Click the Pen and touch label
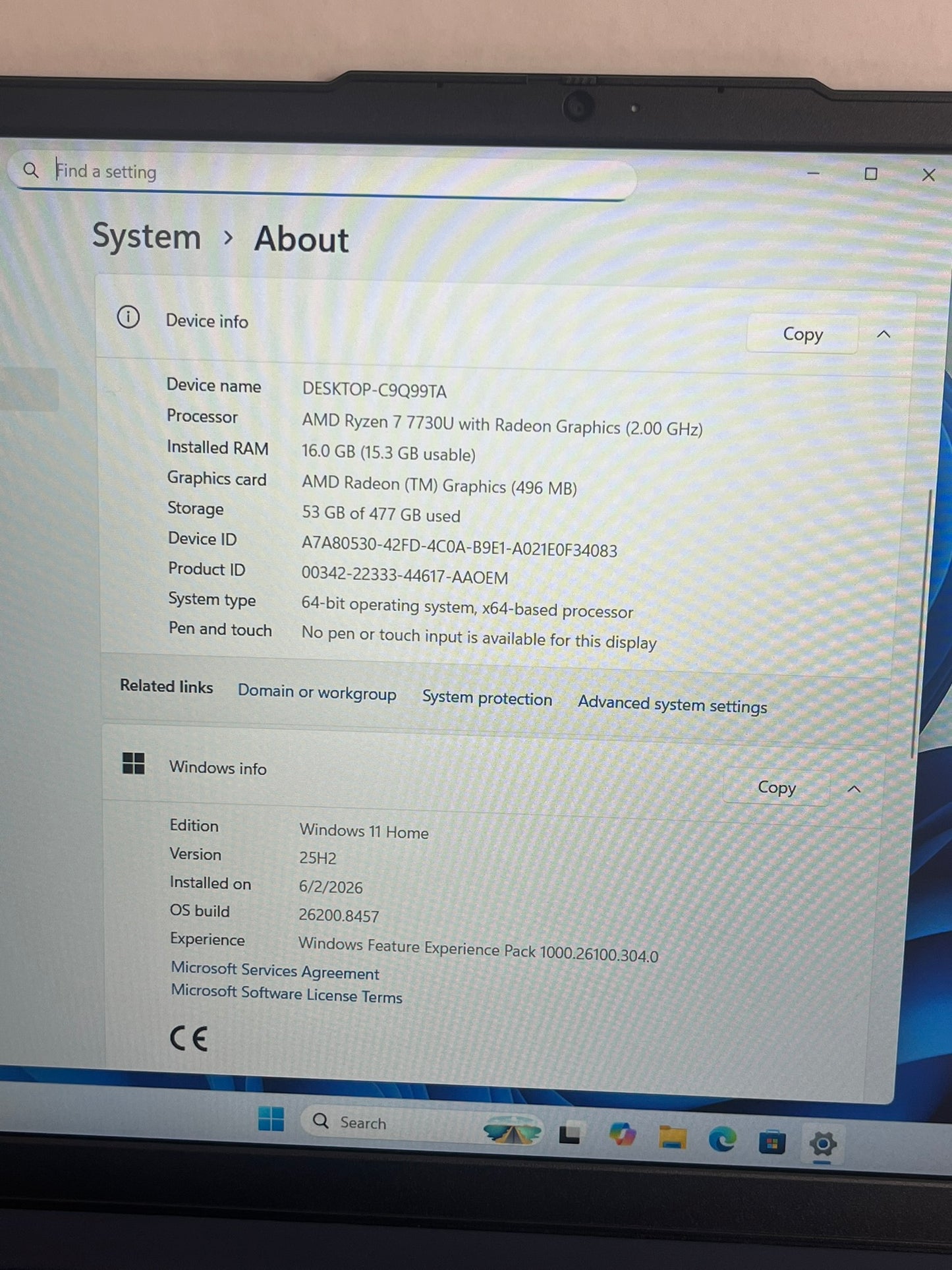Image resolution: width=952 pixels, height=1270 pixels. tap(220, 629)
